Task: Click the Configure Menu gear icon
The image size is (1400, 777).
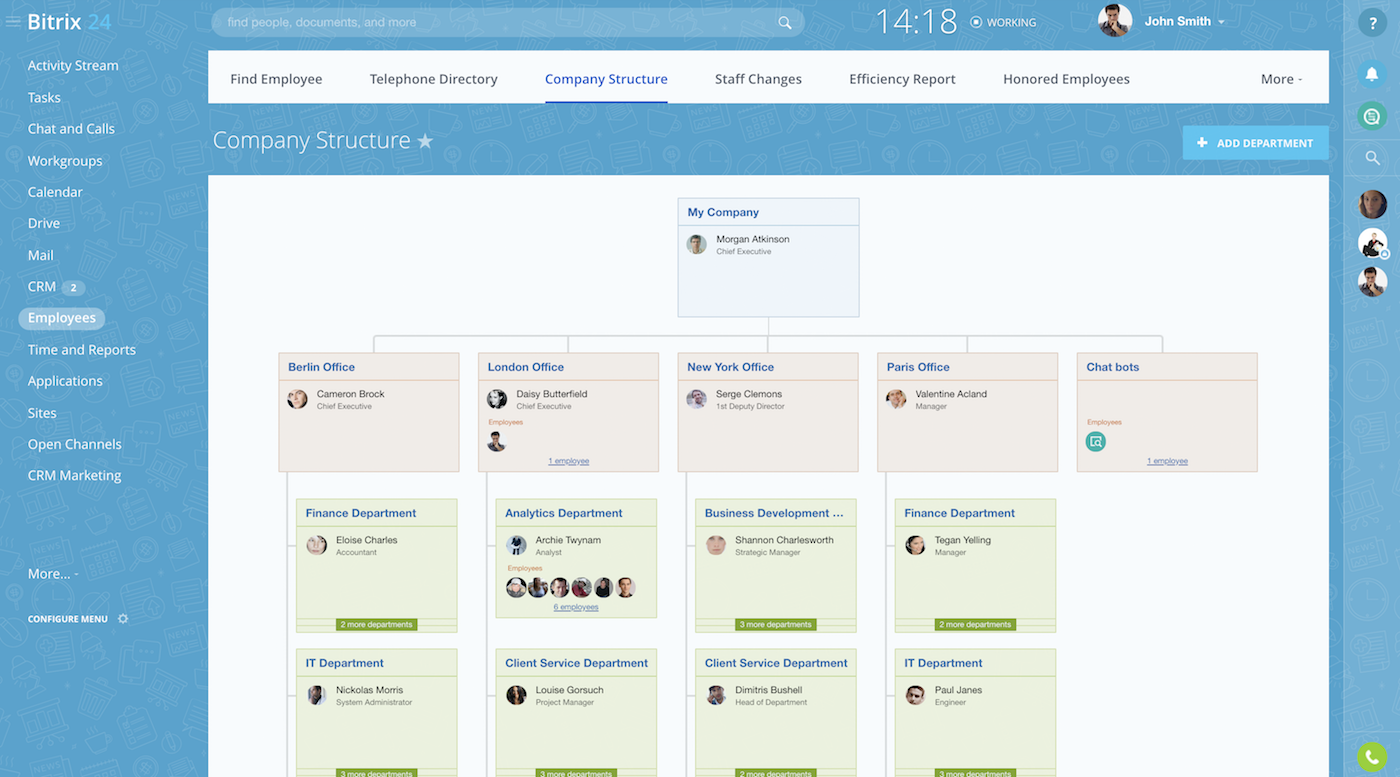Action: tap(123, 619)
